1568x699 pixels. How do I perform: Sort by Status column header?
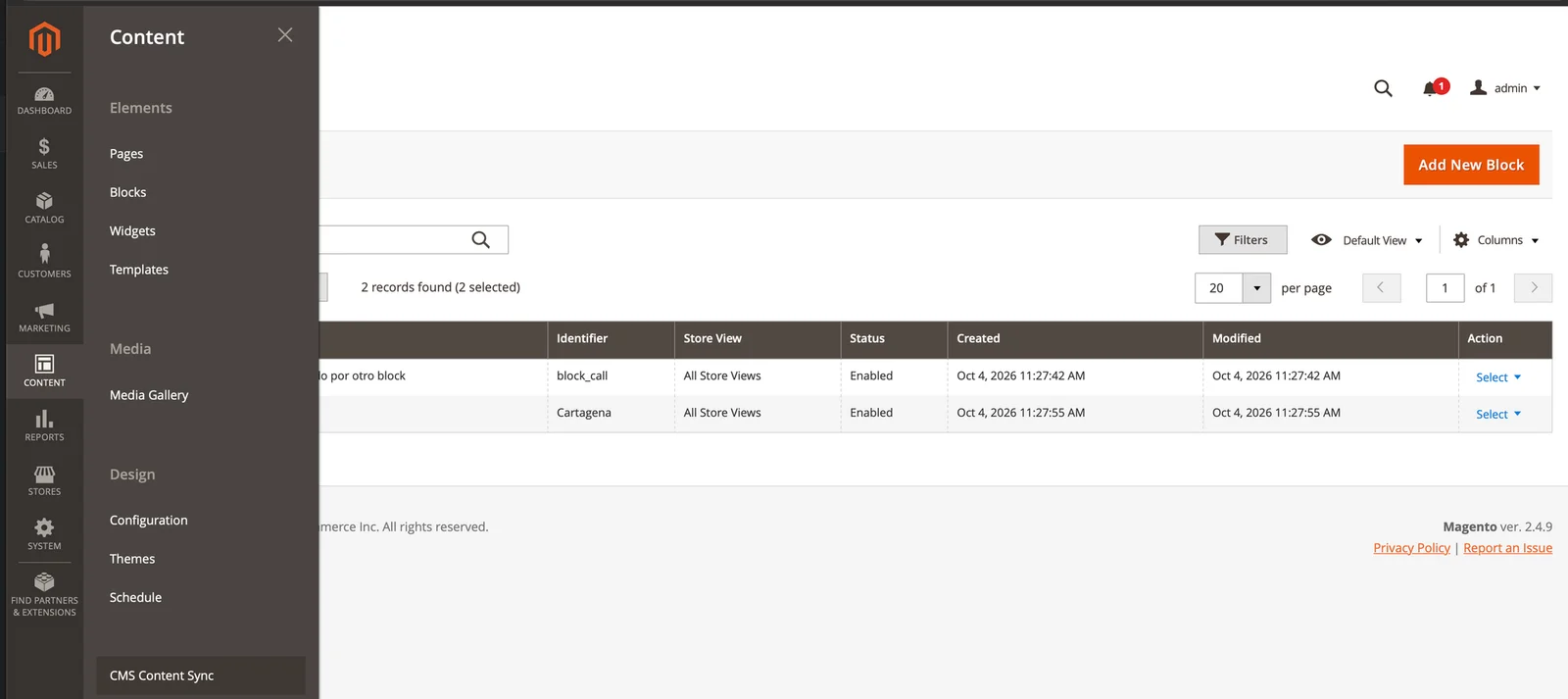point(894,339)
